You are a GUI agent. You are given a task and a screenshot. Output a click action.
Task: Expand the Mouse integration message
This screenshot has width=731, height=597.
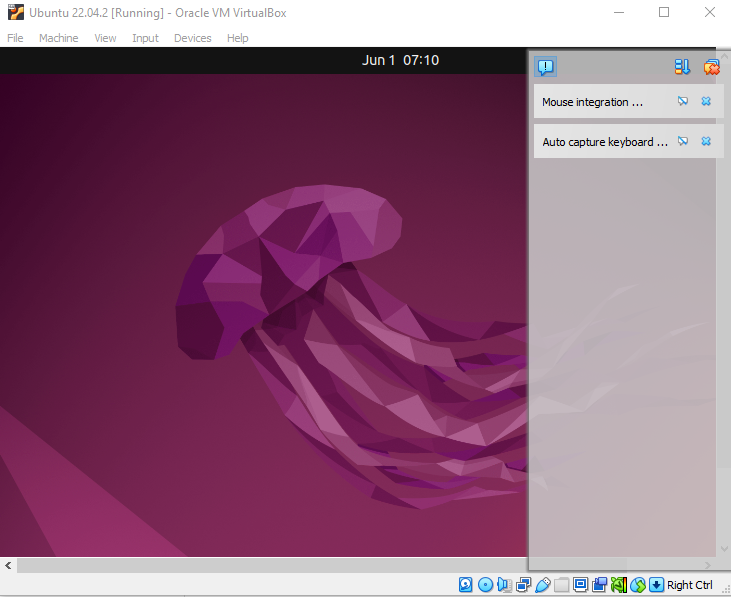point(593,102)
